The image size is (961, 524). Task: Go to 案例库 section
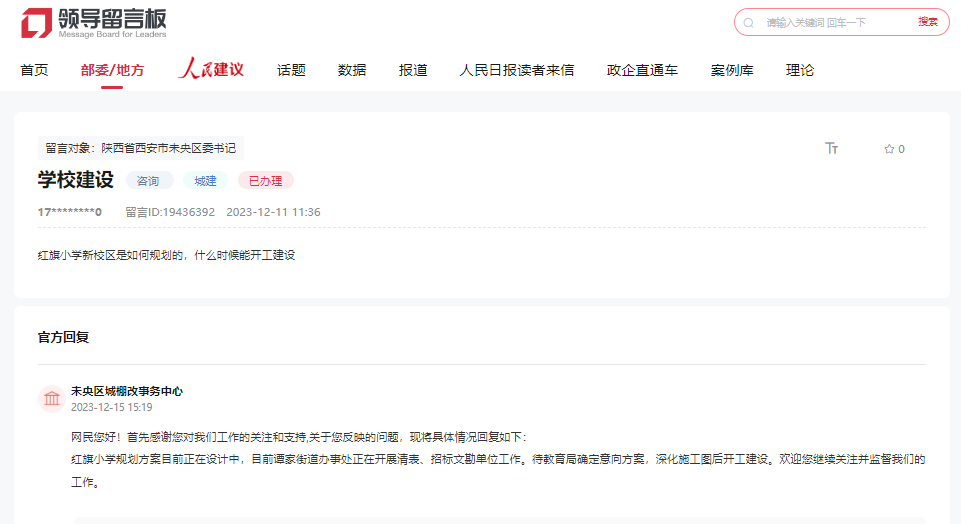coord(732,70)
